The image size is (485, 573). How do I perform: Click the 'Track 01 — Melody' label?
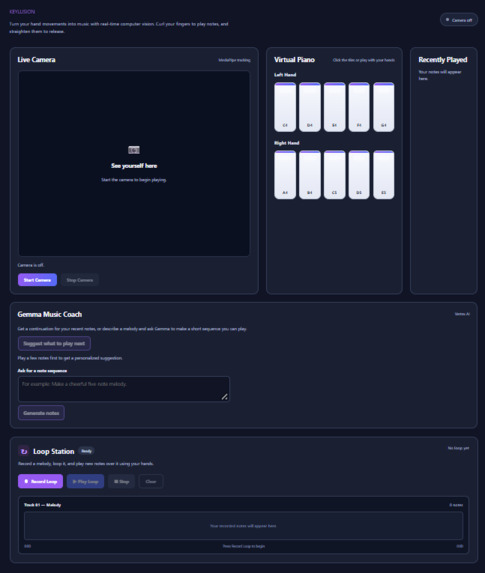tap(42, 505)
